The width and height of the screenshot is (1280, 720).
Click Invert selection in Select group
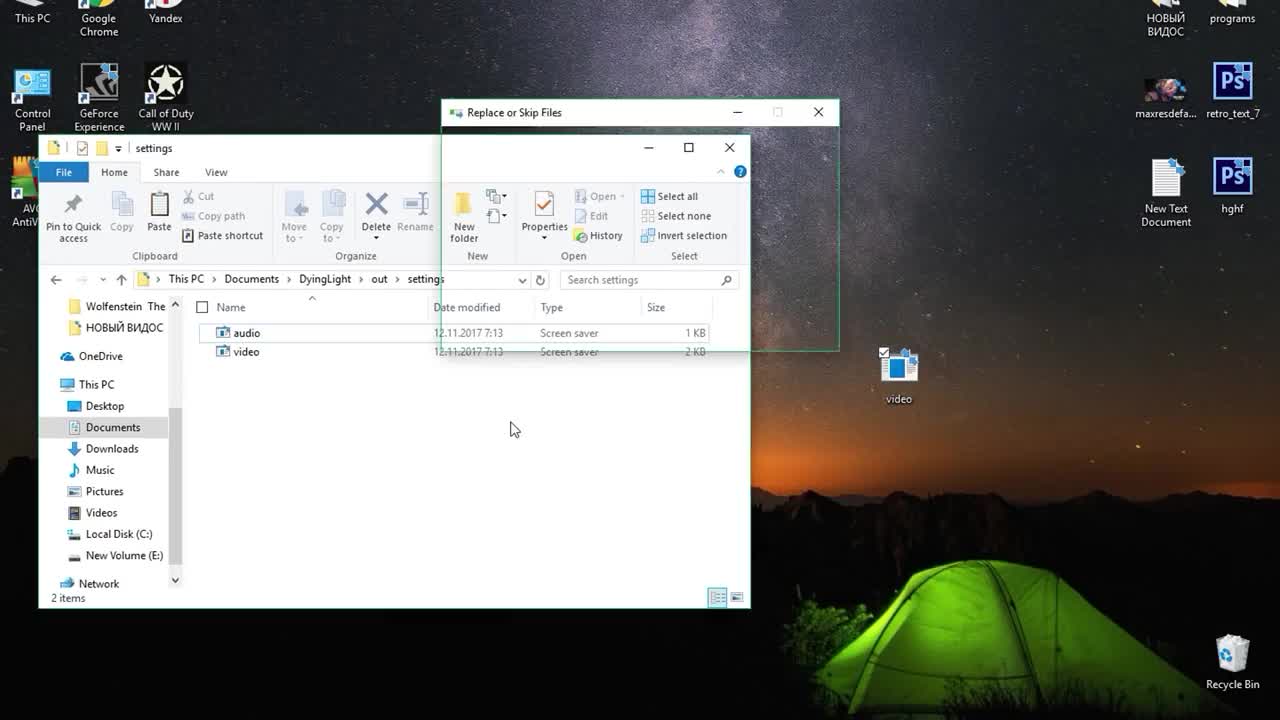coord(684,236)
